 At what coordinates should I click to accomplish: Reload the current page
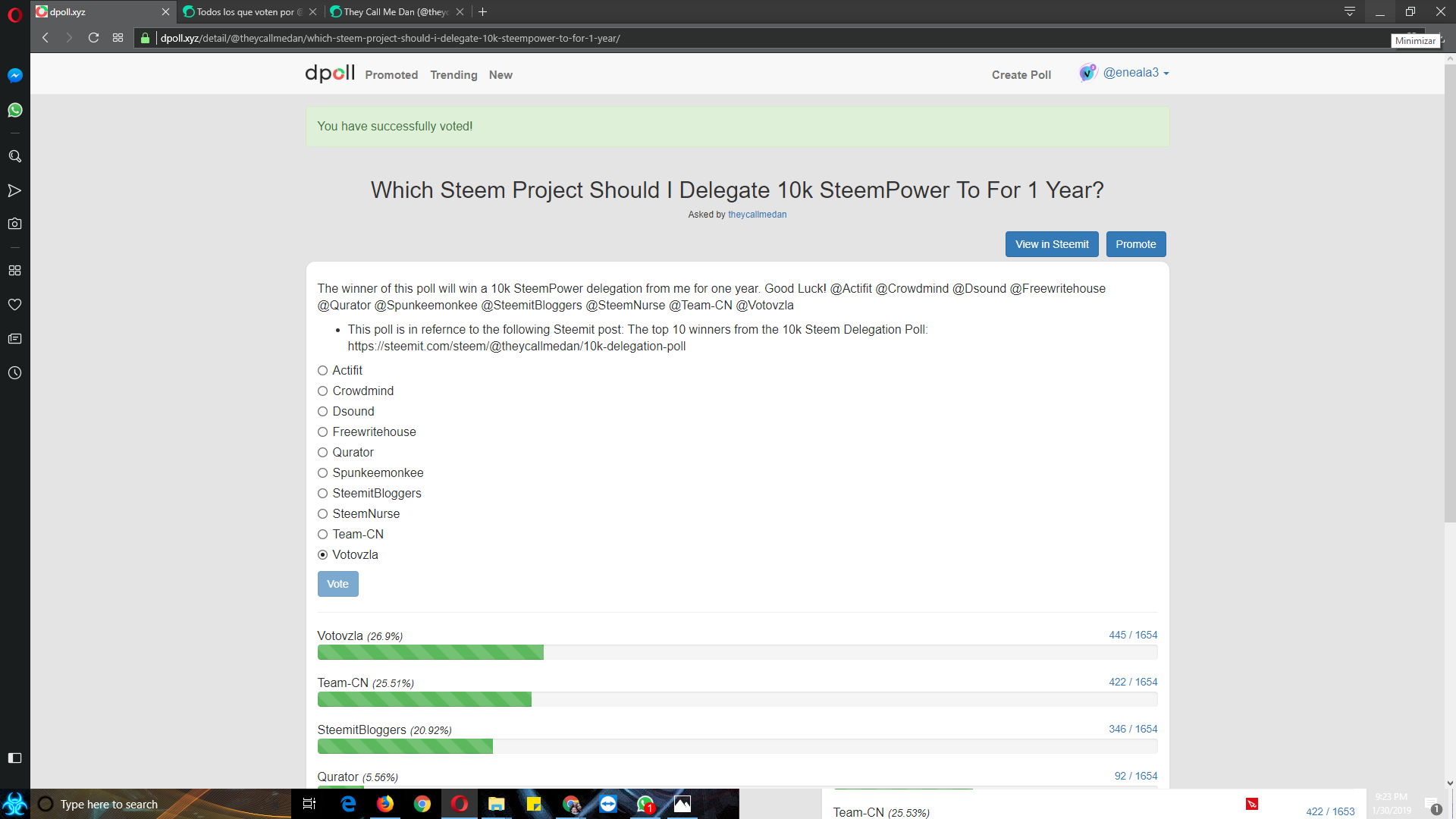(x=93, y=38)
